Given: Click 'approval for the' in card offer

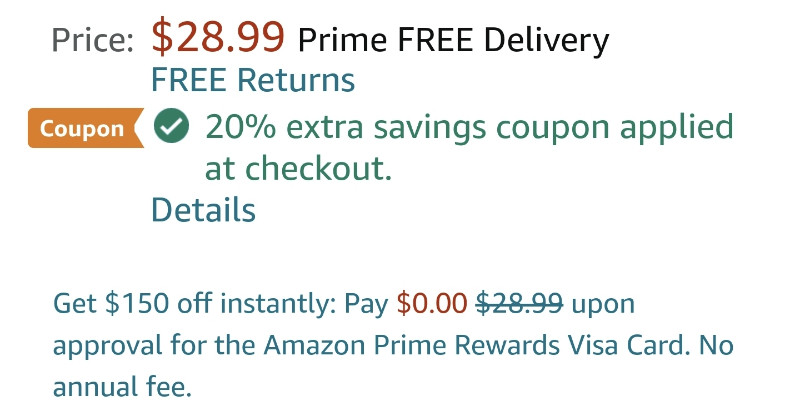Looking at the screenshot, I should [154, 346].
